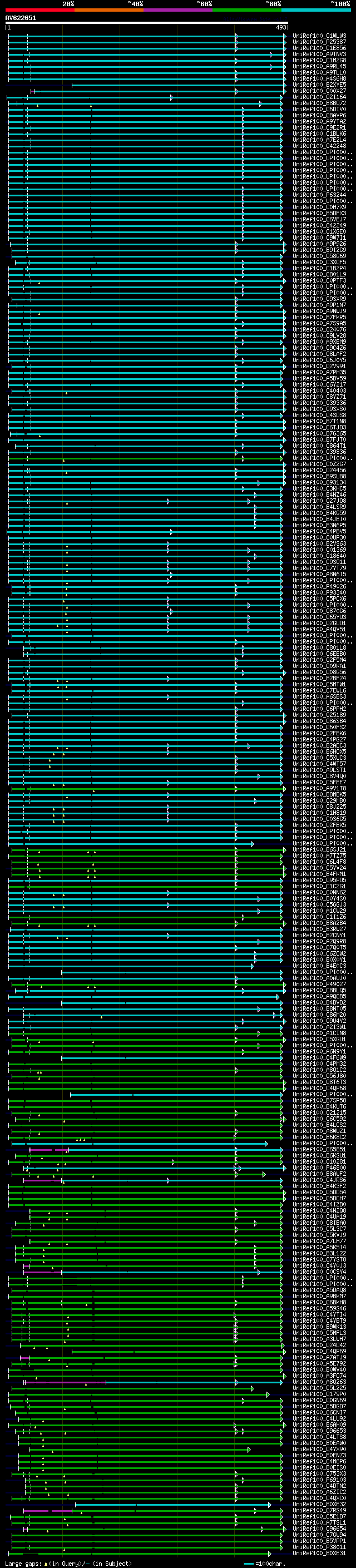This screenshot has width=356, height=1568.
Task: Open hit UniRef100_Q09KA1
Action: click(x=319, y=666)
